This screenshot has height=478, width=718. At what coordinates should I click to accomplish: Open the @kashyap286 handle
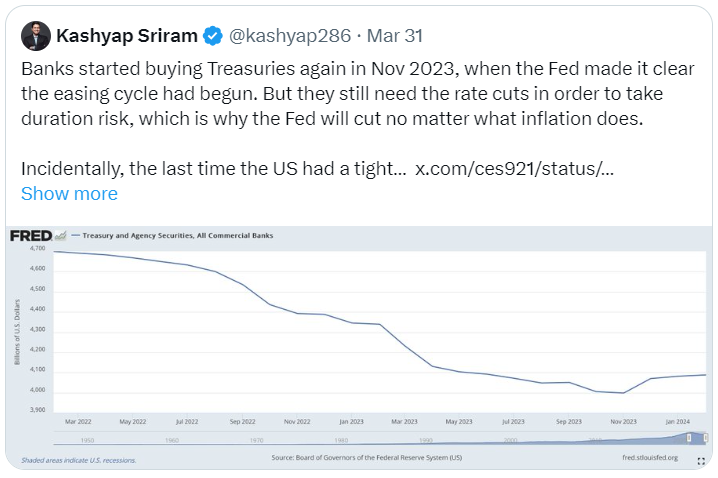290,36
